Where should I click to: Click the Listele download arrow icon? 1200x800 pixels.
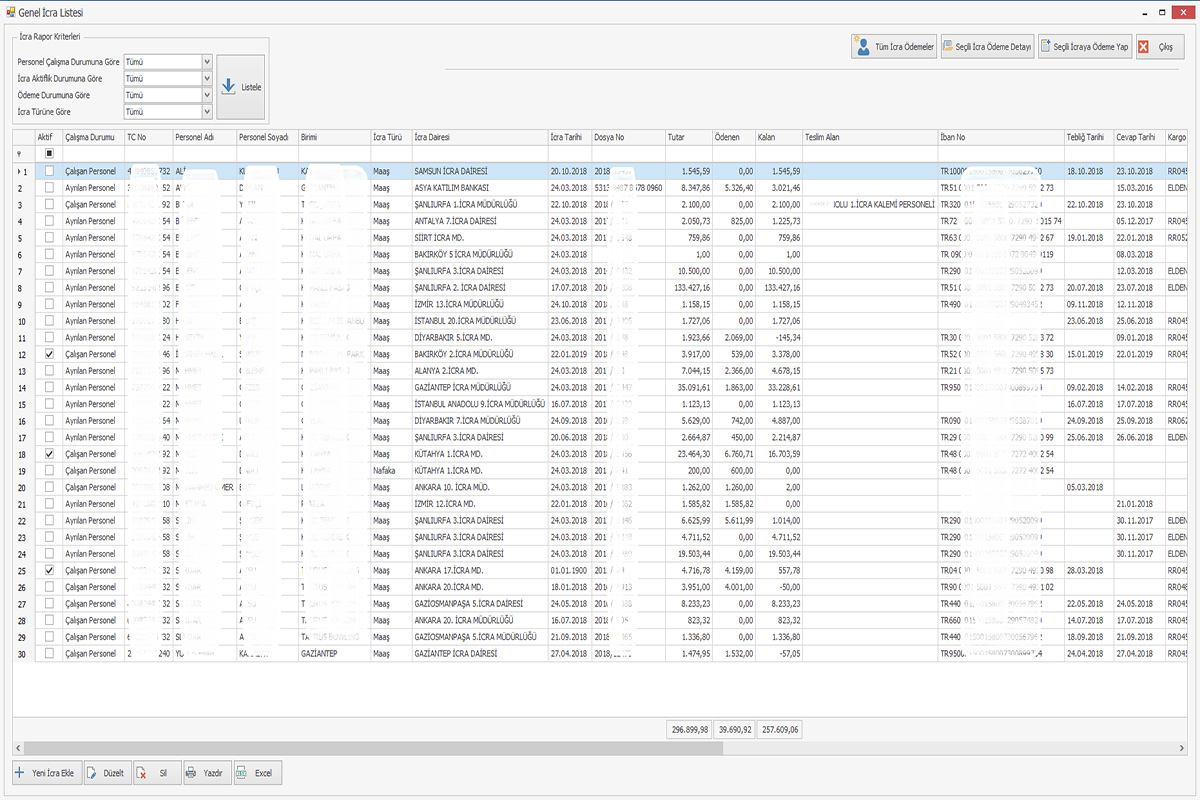(227, 86)
